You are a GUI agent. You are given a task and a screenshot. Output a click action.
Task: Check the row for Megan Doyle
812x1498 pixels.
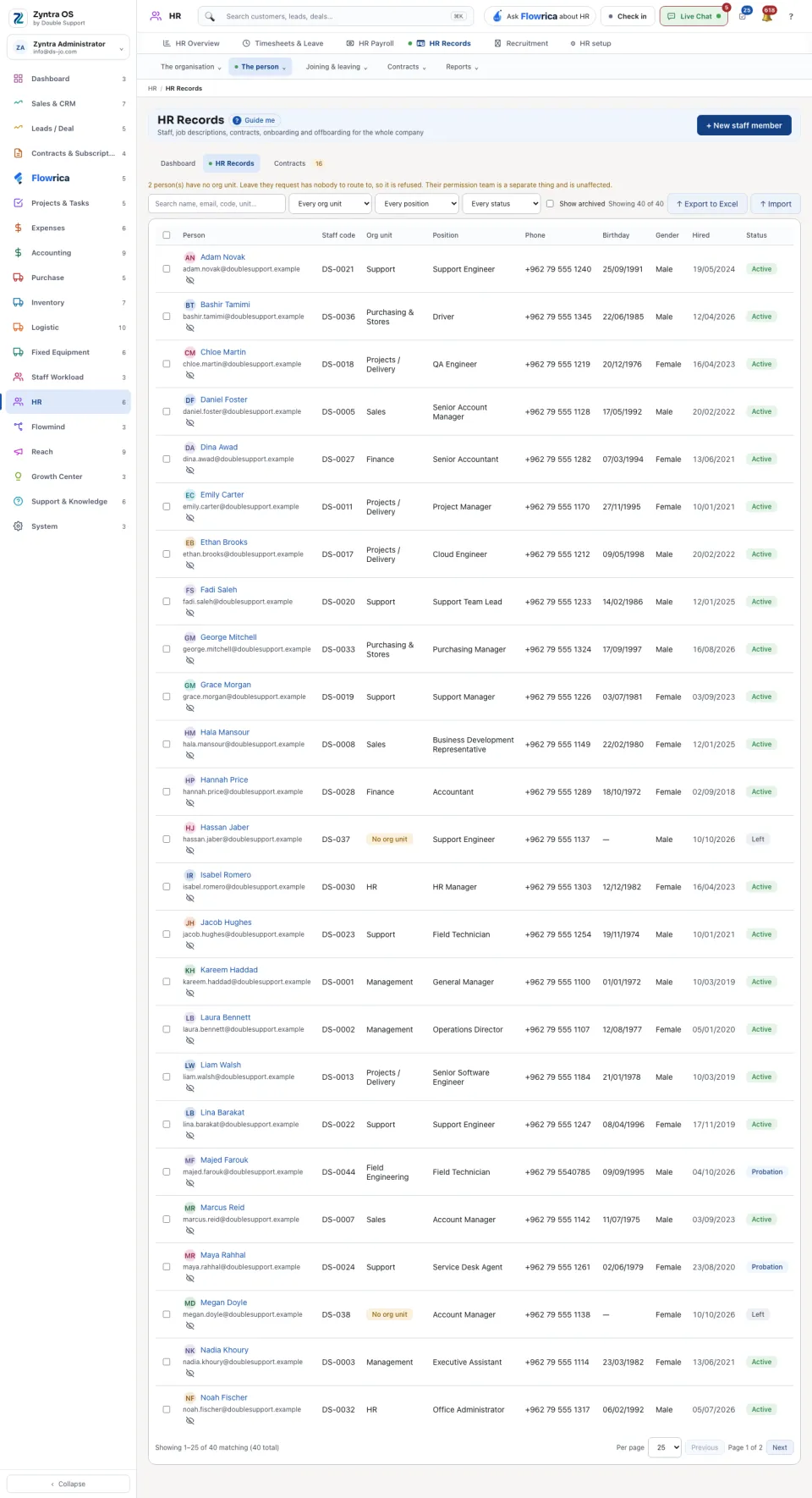coord(167,1314)
